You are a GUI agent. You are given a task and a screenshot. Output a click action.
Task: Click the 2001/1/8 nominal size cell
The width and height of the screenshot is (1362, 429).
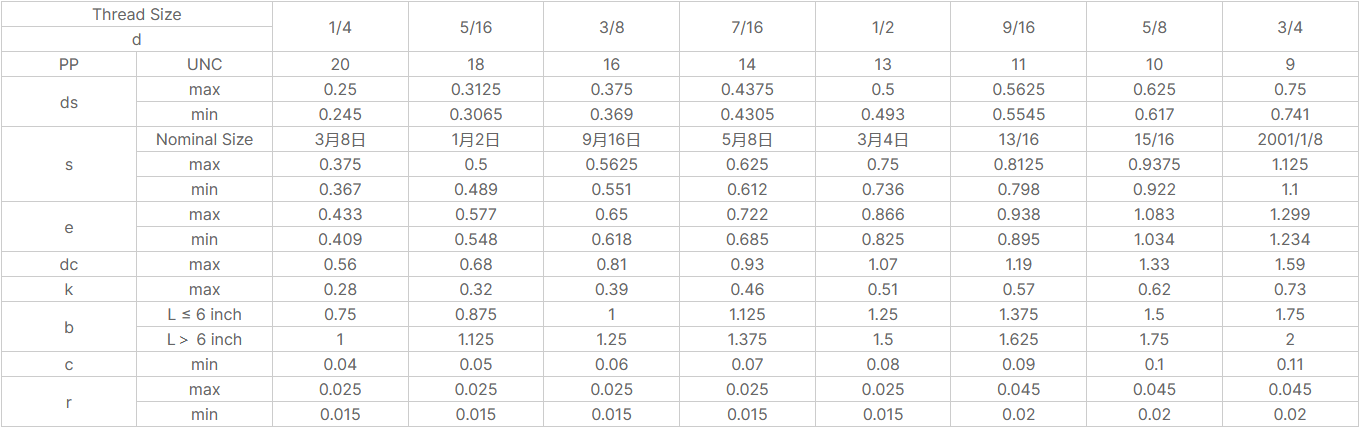(1290, 139)
